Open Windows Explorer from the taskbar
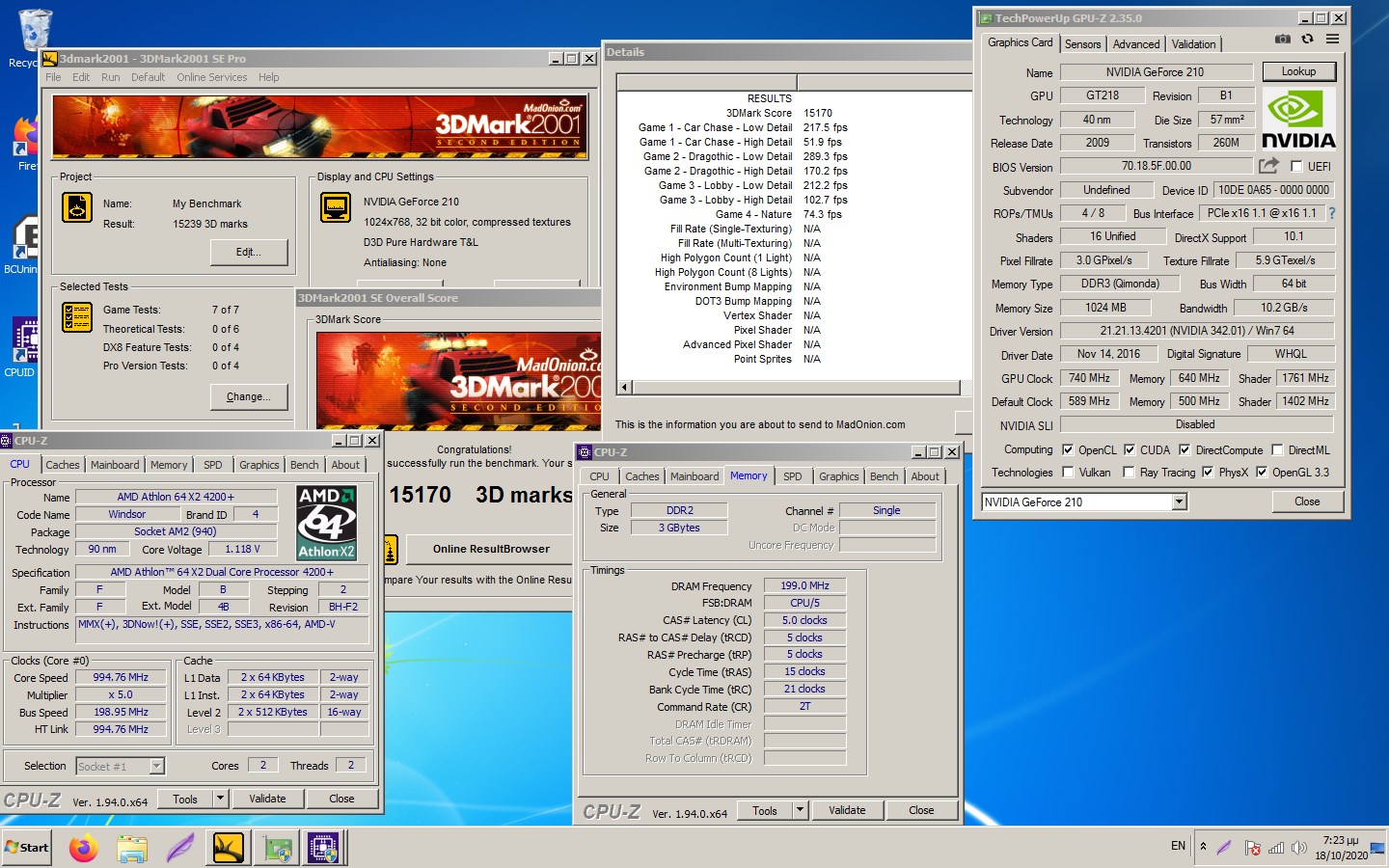Screen dimensions: 1389x868 pos(132,849)
